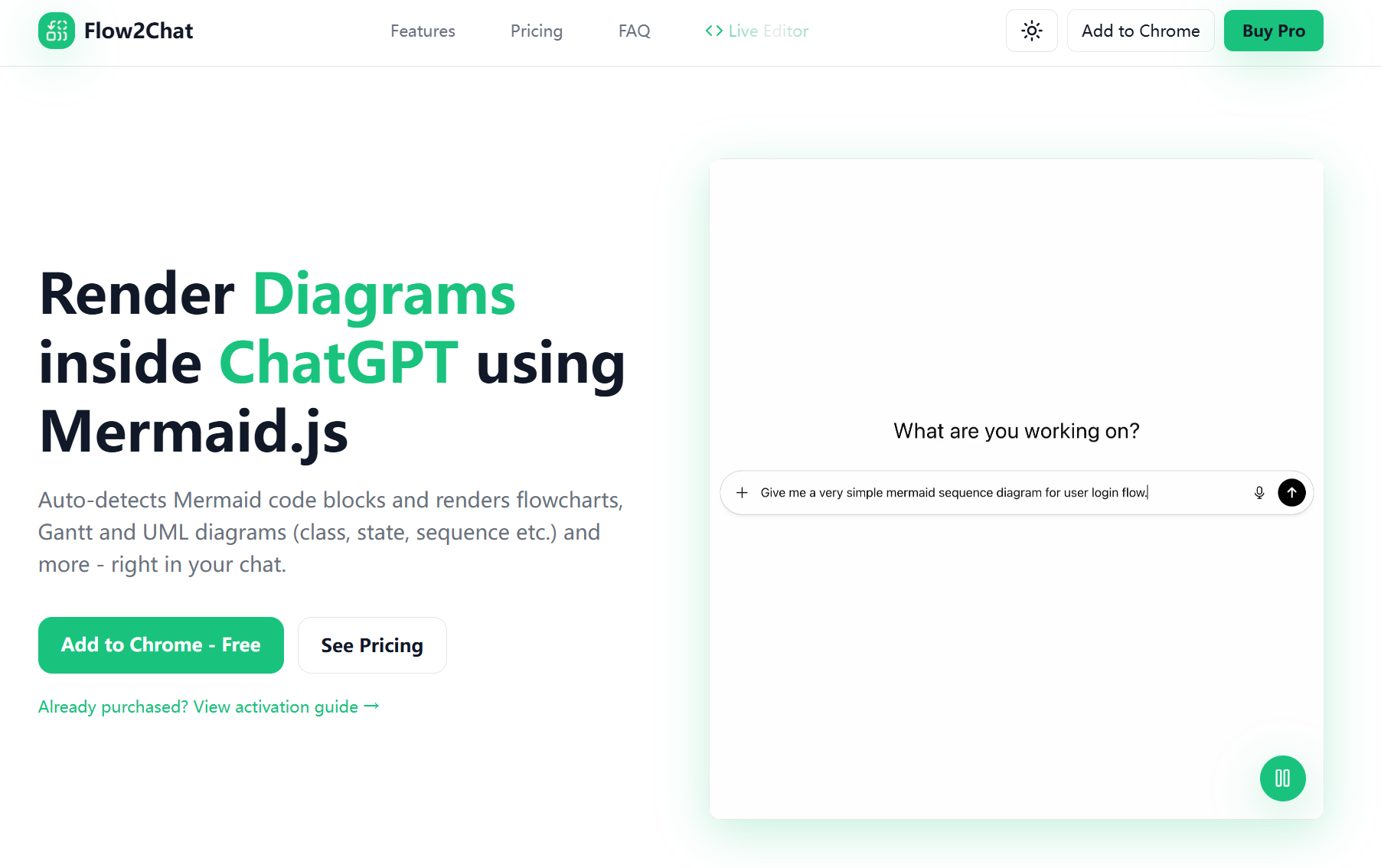Send the prompt with the up-arrow button
This screenshot has width=1381, height=868.
[1291, 493]
